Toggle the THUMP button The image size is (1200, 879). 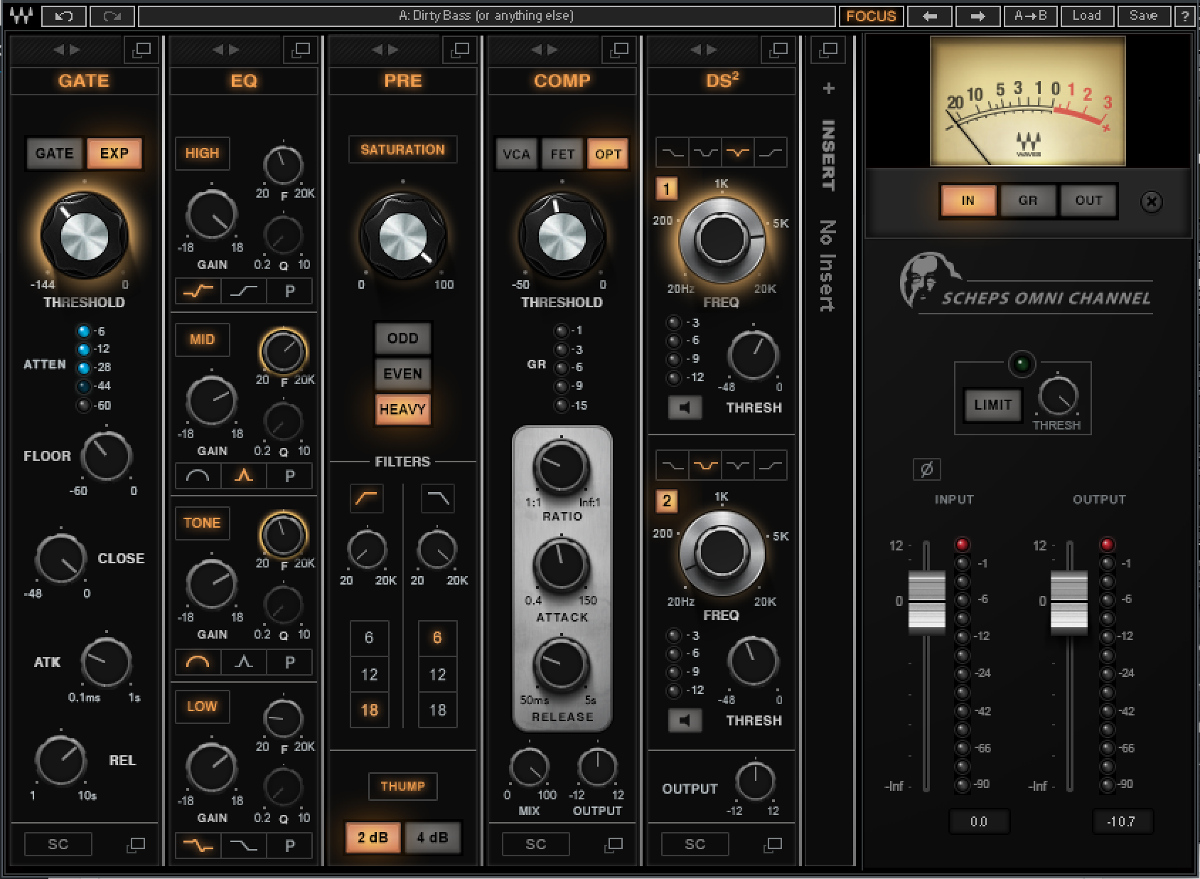[x=403, y=786]
